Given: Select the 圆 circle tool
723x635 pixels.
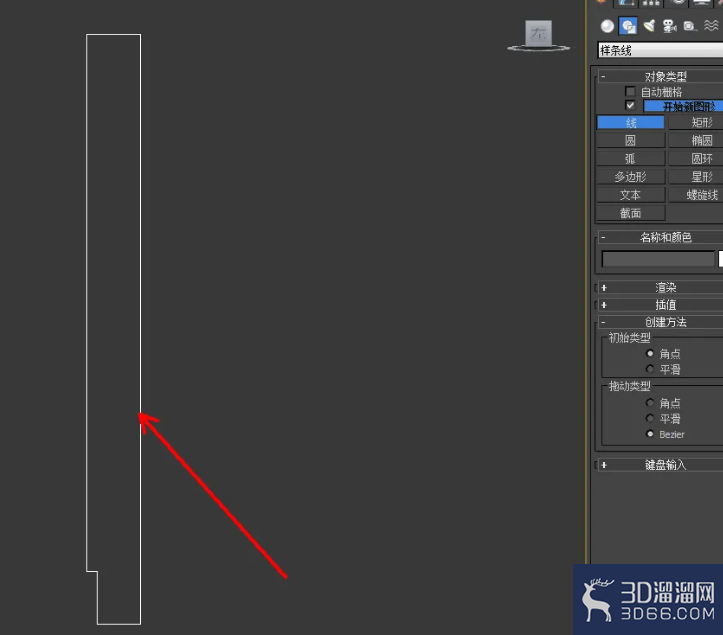Looking at the screenshot, I should pyautogui.click(x=631, y=141).
